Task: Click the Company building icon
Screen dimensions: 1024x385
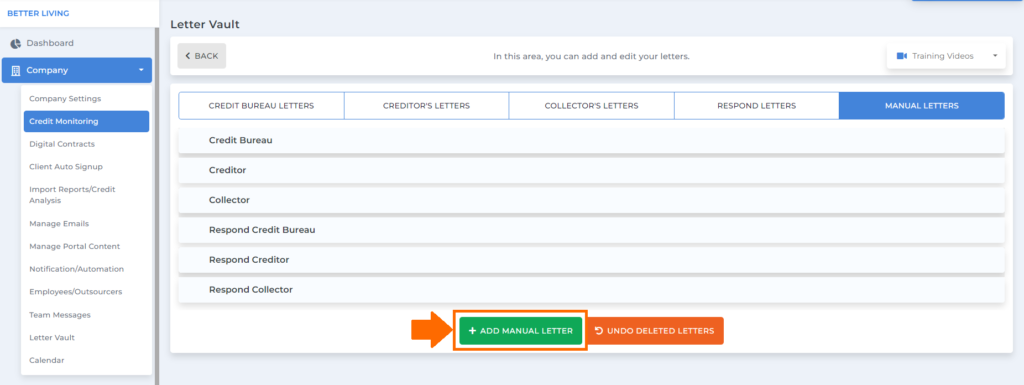Action: (16, 70)
